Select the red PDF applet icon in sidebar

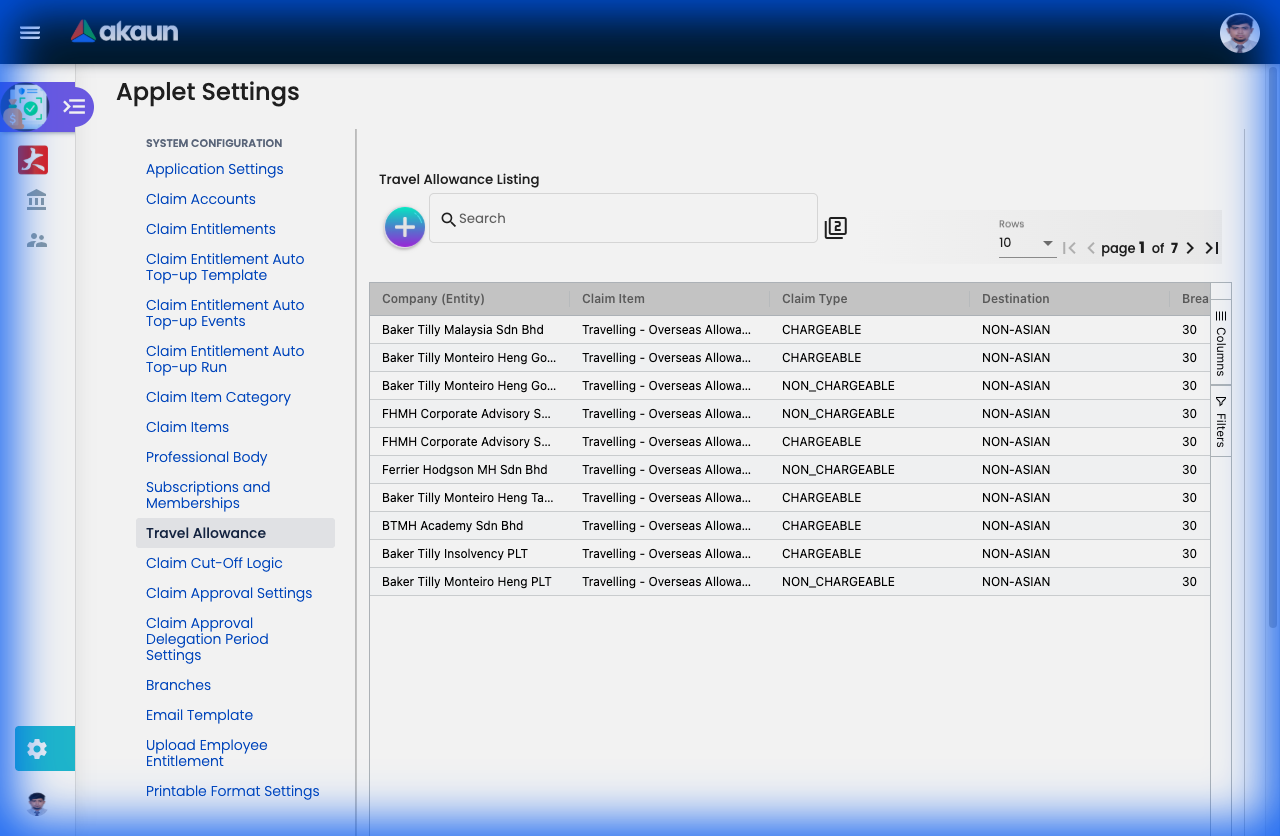(33, 160)
